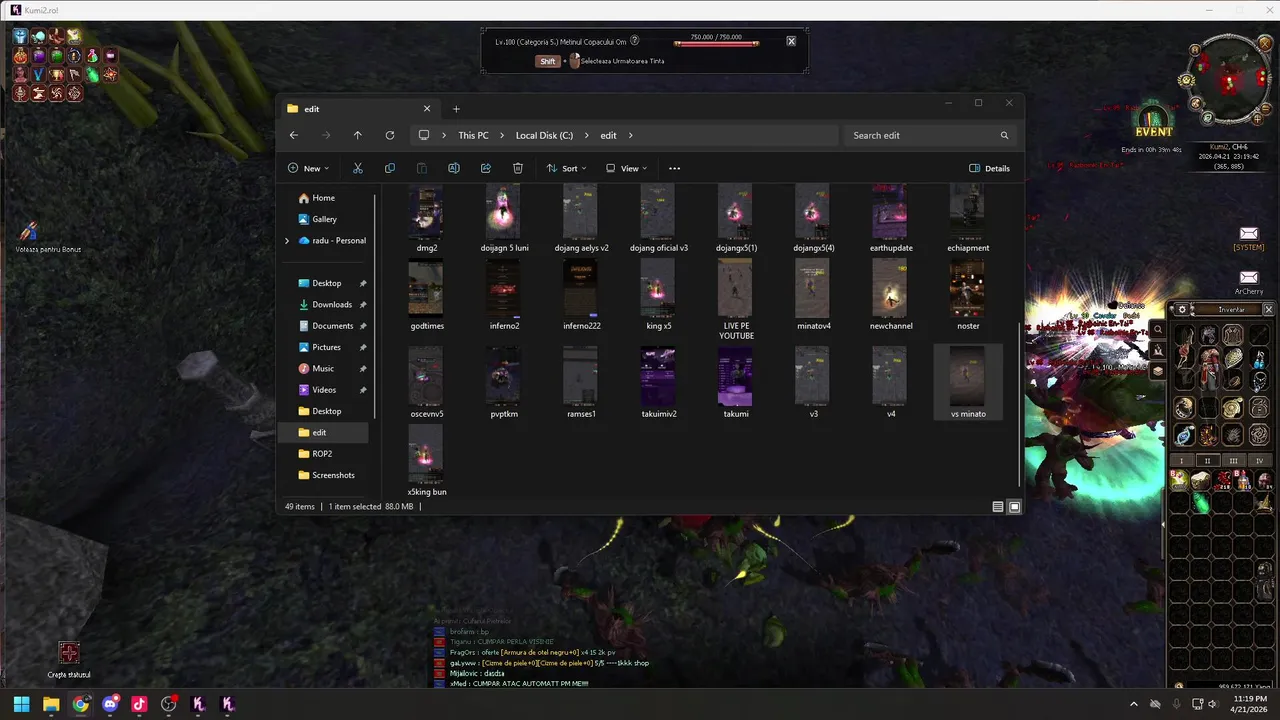Image resolution: width=1280 pixels, height=720 pixels.
Task: Open ROP2 folder in the navigation pane
Action: coord(322,454)
